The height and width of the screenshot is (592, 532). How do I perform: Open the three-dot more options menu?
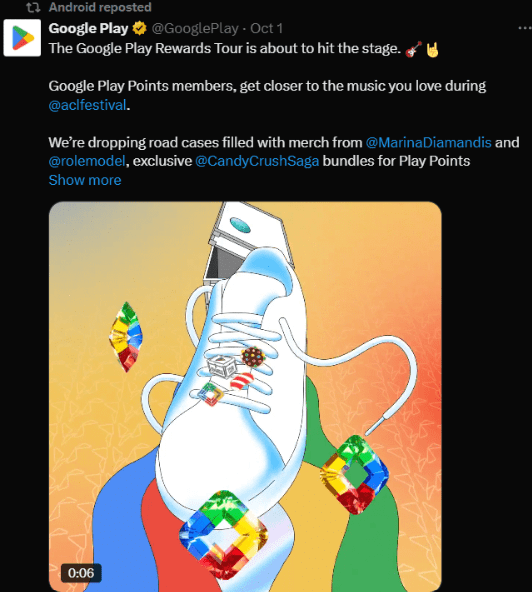click(525, 28)
